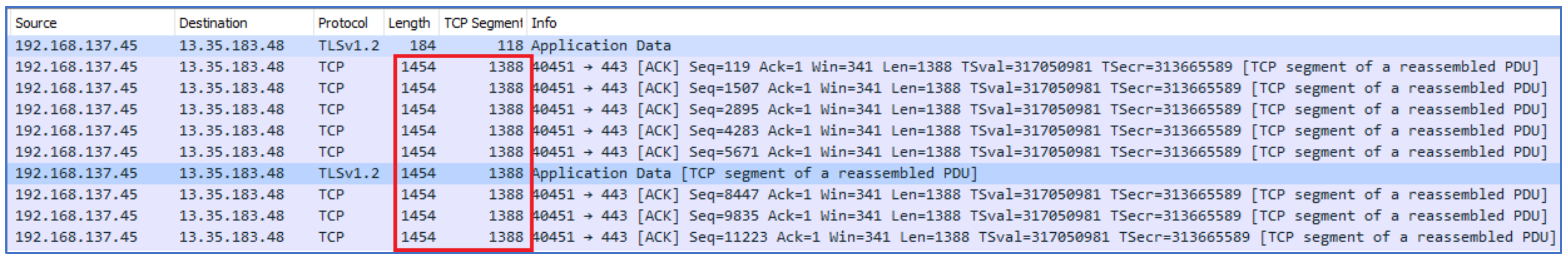Click the TLSv1.2 protocol cell in the first row
This screenshot has height=259, width=1568.
tap(348, 46)
